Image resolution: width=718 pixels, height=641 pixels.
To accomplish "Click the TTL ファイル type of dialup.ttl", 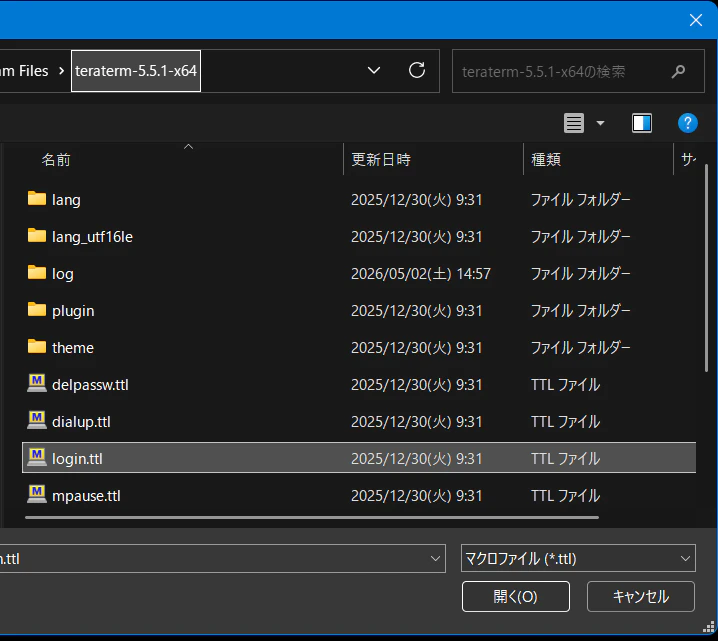I will pyautogui.click(x=566, y=422).
